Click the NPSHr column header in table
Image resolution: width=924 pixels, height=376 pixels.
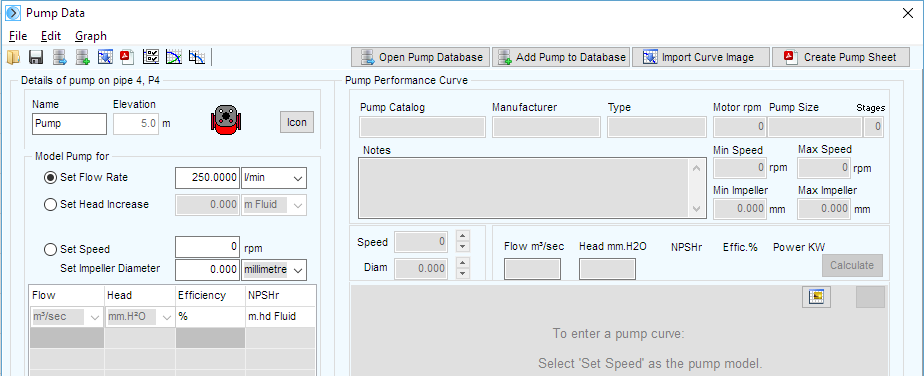pos(280,296)
